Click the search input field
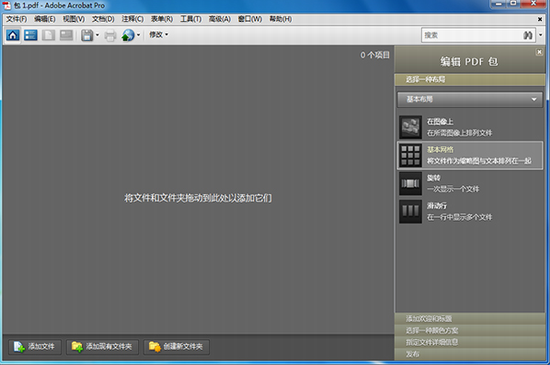Viewport: 550px width, 365px height. (x=472, y=35)
